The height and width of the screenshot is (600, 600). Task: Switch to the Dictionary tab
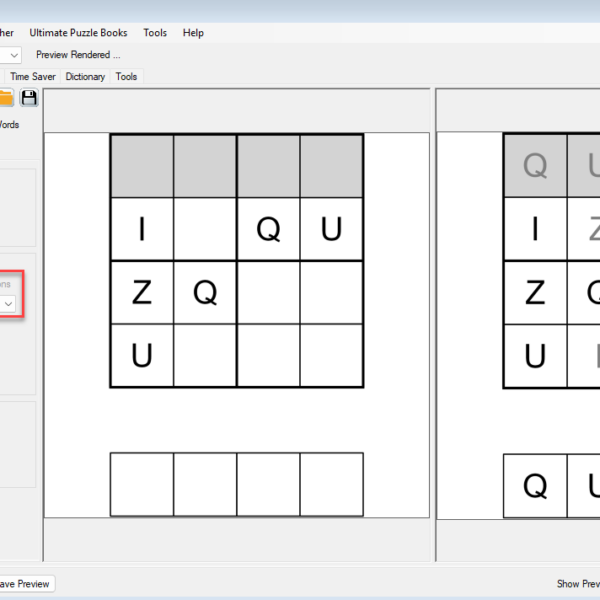point(85,77)
